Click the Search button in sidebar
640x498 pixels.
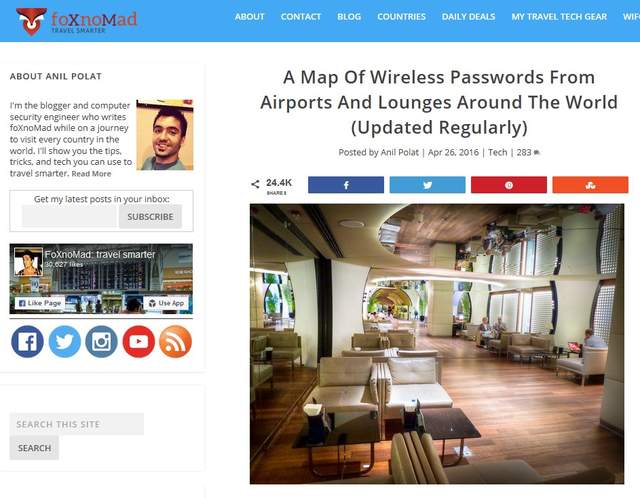(x=34, y=448)
